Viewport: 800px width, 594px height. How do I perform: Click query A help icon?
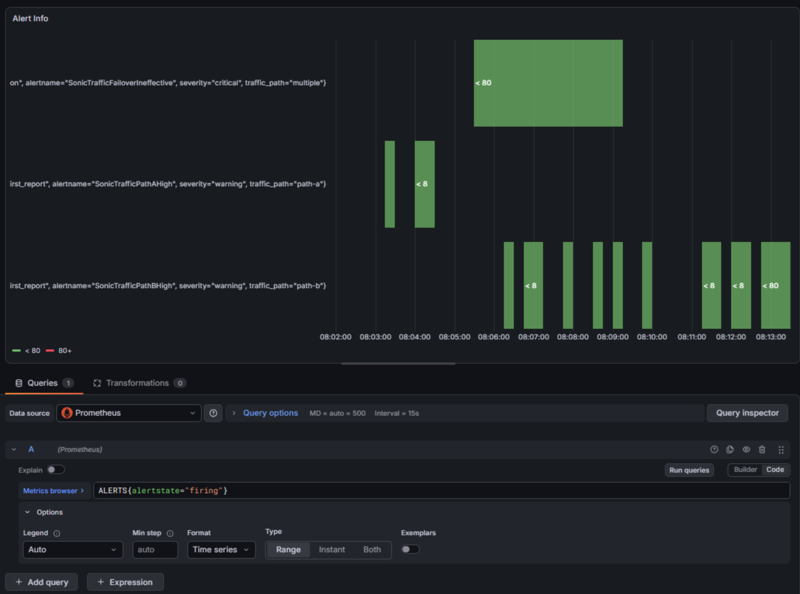714,450
